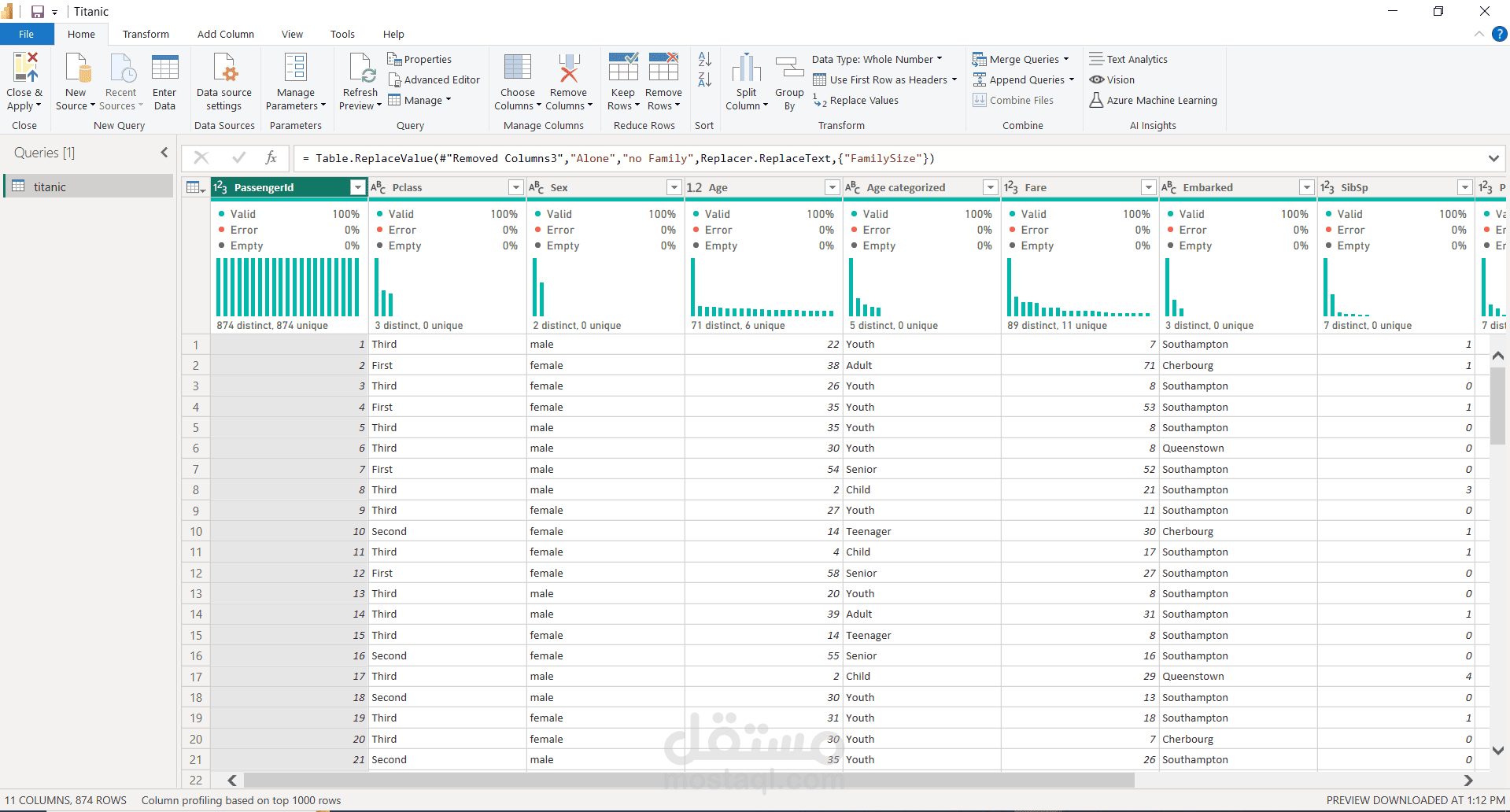Click the PassengerId data type icon
1510x812 pixels.
pyautogui.click(x=221, y=187)
